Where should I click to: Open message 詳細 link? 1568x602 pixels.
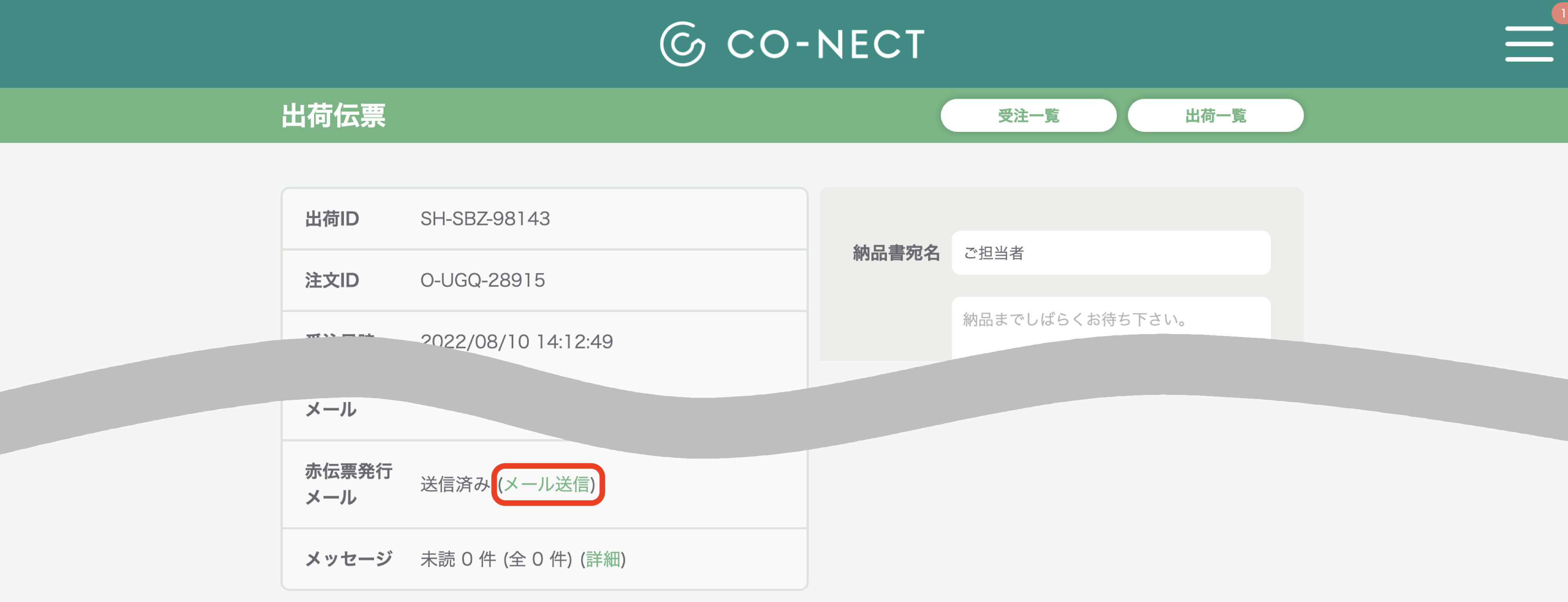[x=603, y=559]
